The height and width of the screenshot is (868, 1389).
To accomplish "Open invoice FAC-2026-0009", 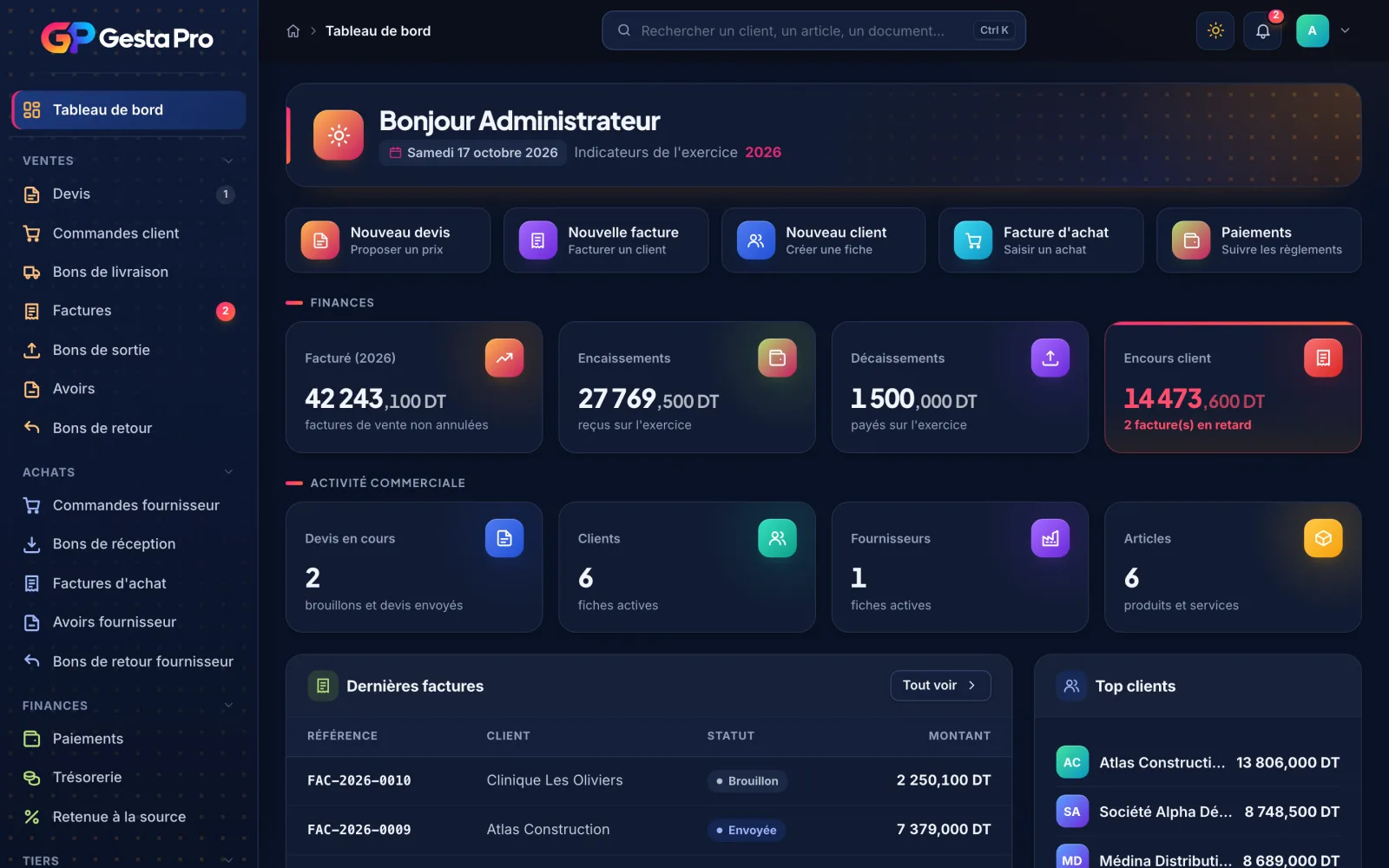I will (648, 830).
